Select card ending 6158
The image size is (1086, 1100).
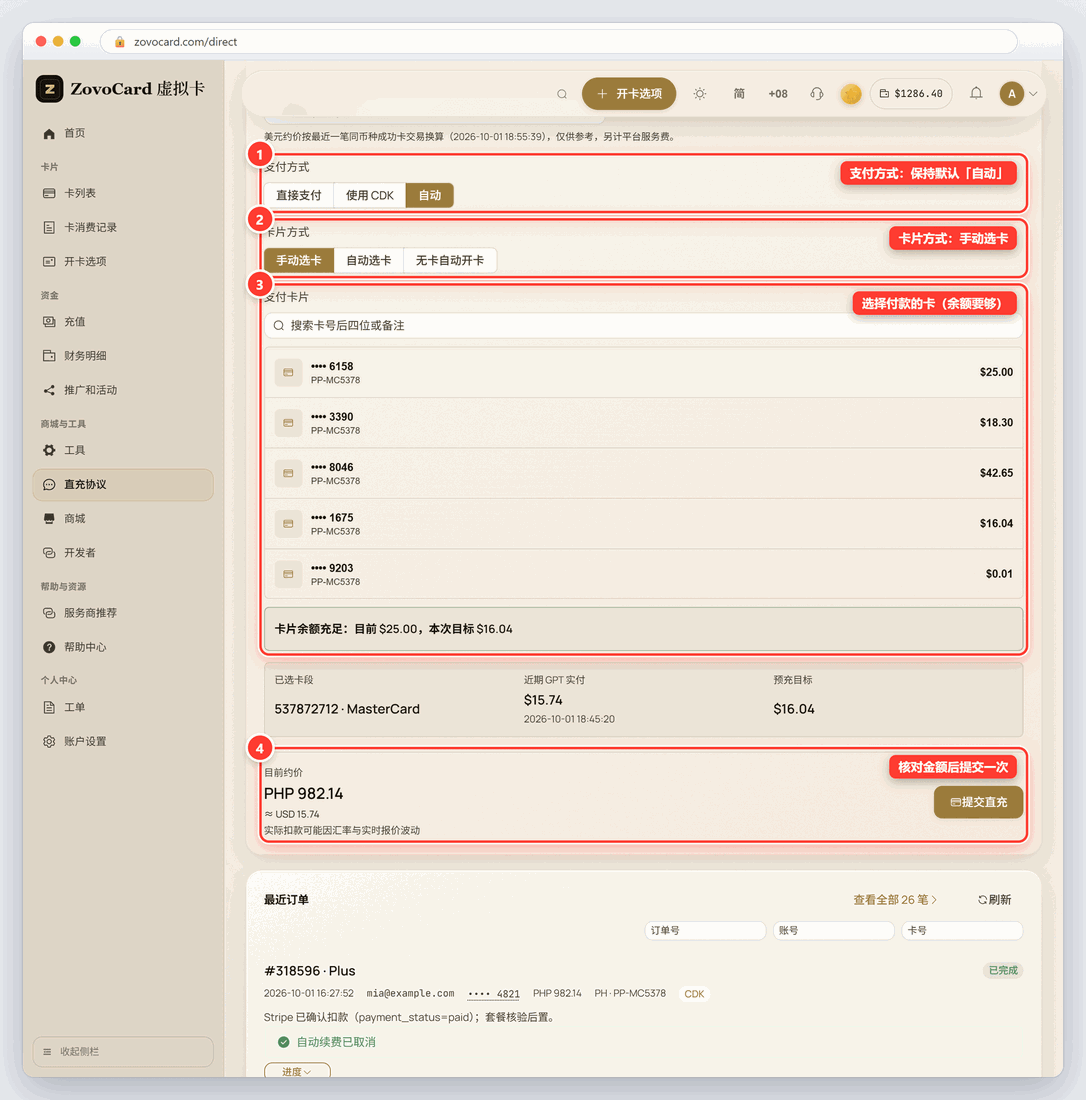[643, 373]
